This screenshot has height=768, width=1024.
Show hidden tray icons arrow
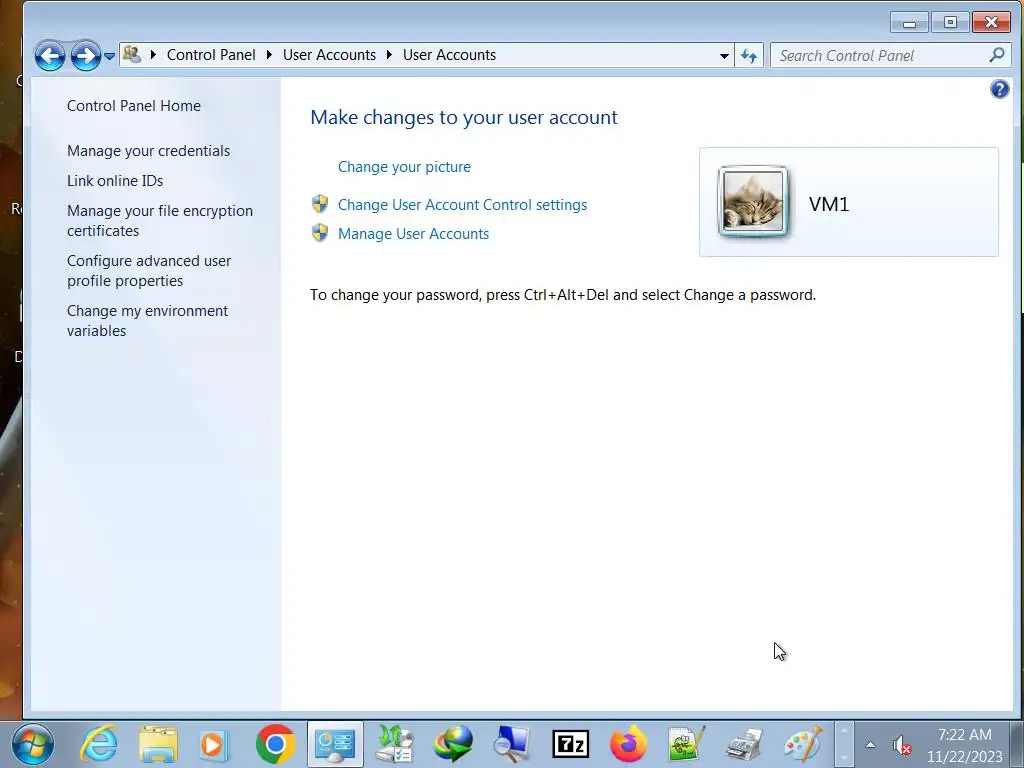[x=871, y=744]
